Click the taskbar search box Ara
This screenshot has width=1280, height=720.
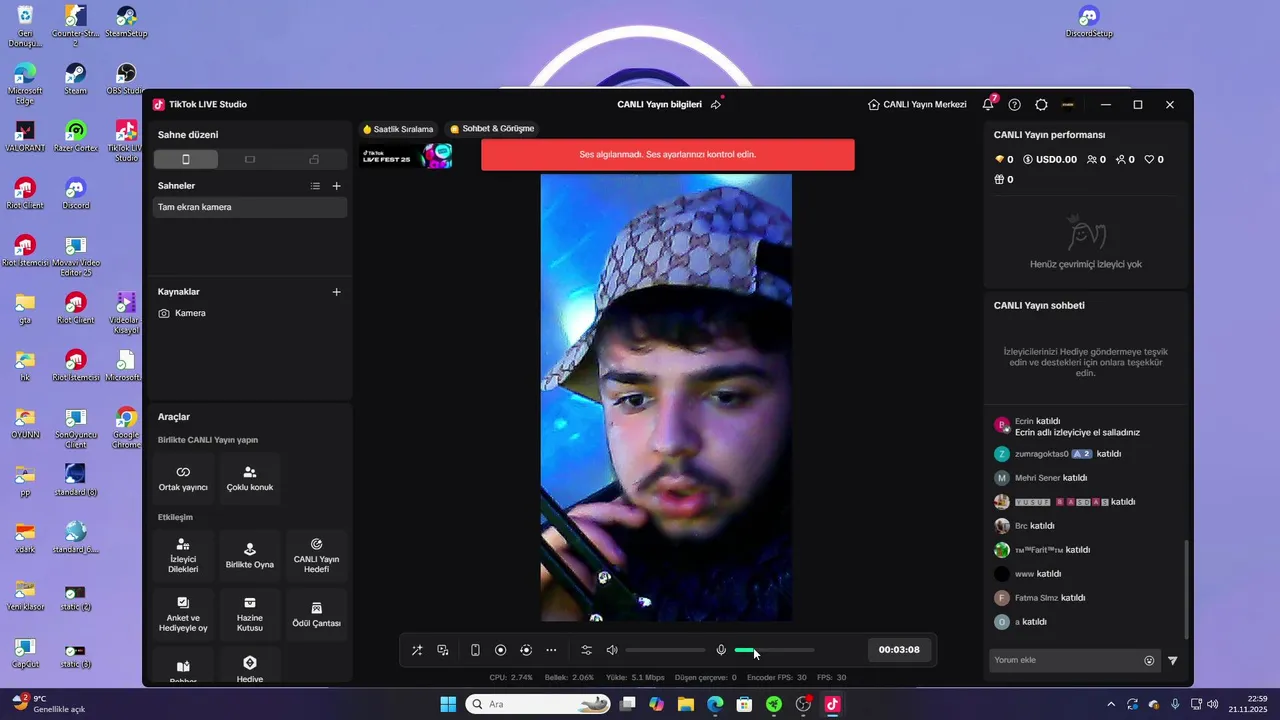coord(539,704)
